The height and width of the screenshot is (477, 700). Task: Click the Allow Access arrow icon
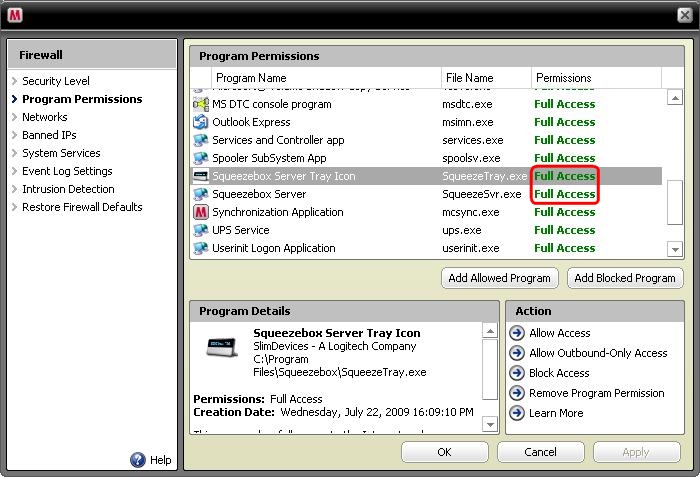tap(517, 333)
